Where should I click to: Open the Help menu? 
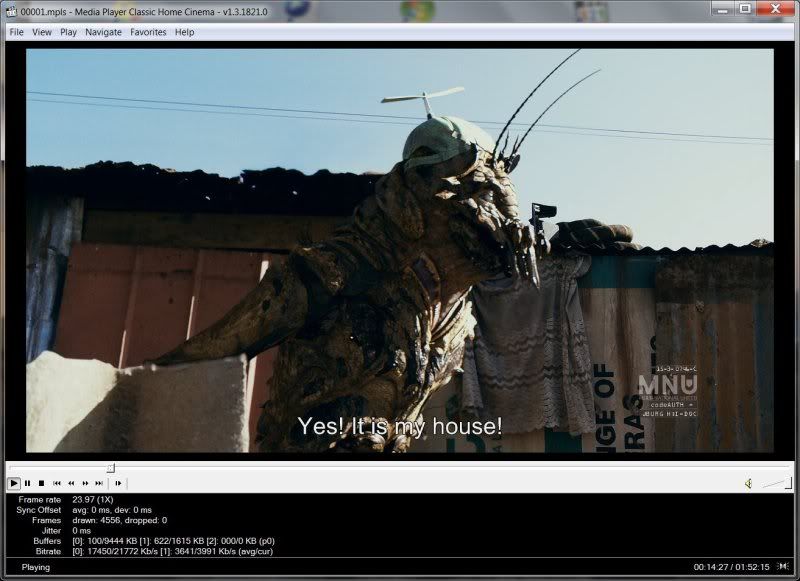click(185, 32)
